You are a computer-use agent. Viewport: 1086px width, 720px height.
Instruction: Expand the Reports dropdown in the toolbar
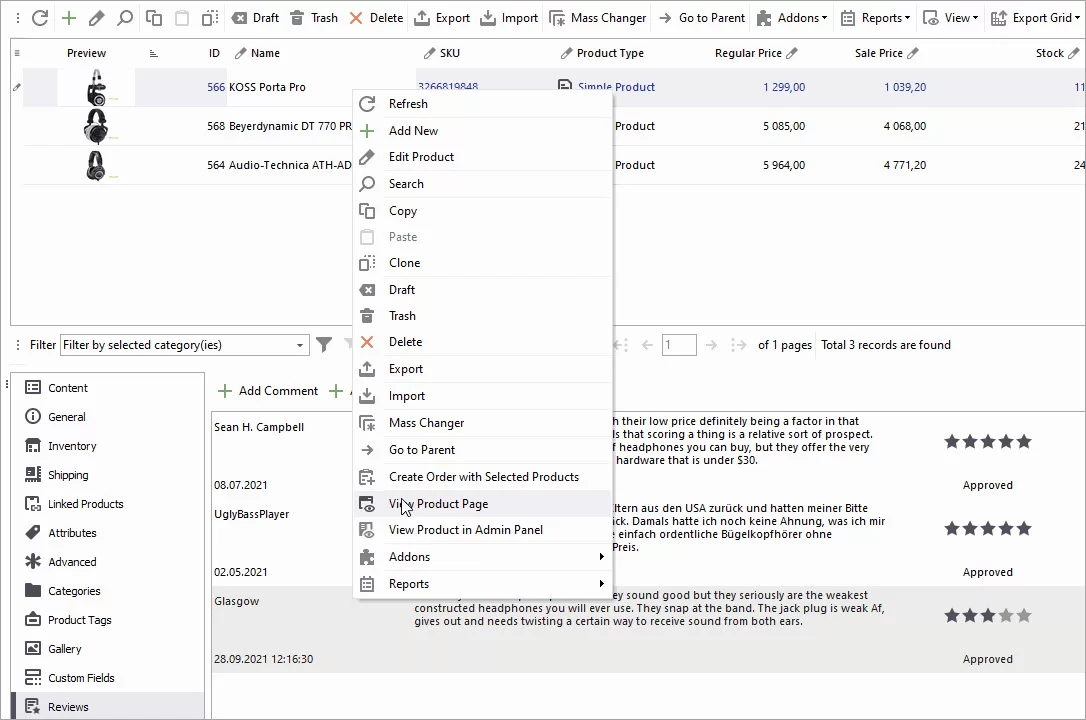pos(875,18)
